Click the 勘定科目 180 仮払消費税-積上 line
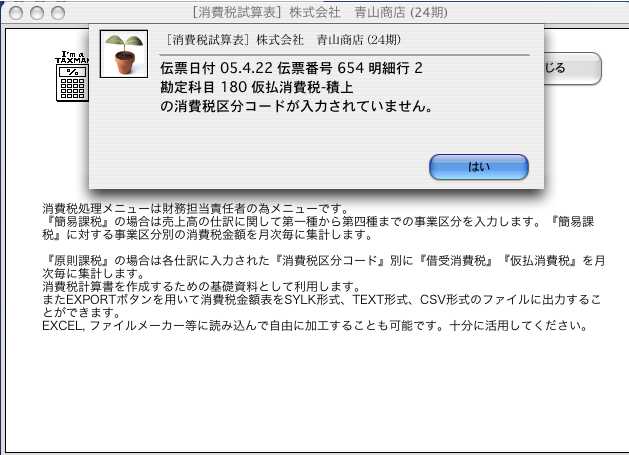 click(257, 87)
